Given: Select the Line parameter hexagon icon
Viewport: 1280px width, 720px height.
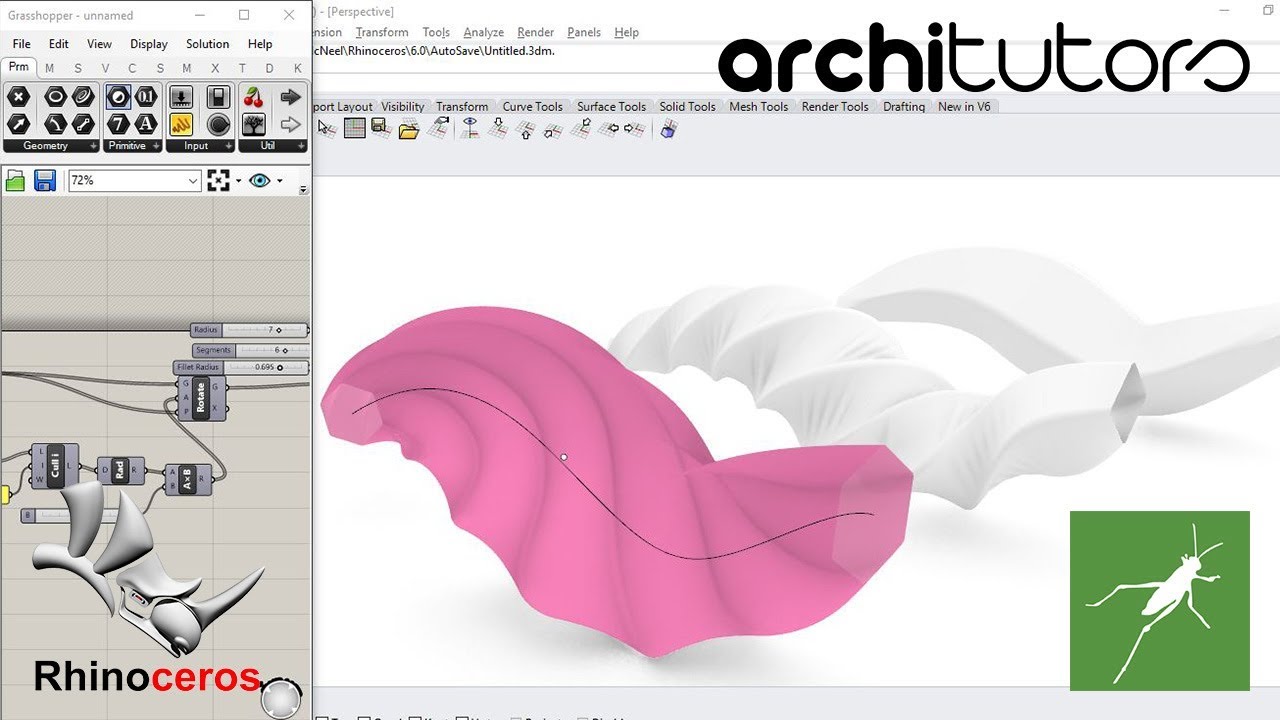Looking at the screenshot, I should [83, 124].
